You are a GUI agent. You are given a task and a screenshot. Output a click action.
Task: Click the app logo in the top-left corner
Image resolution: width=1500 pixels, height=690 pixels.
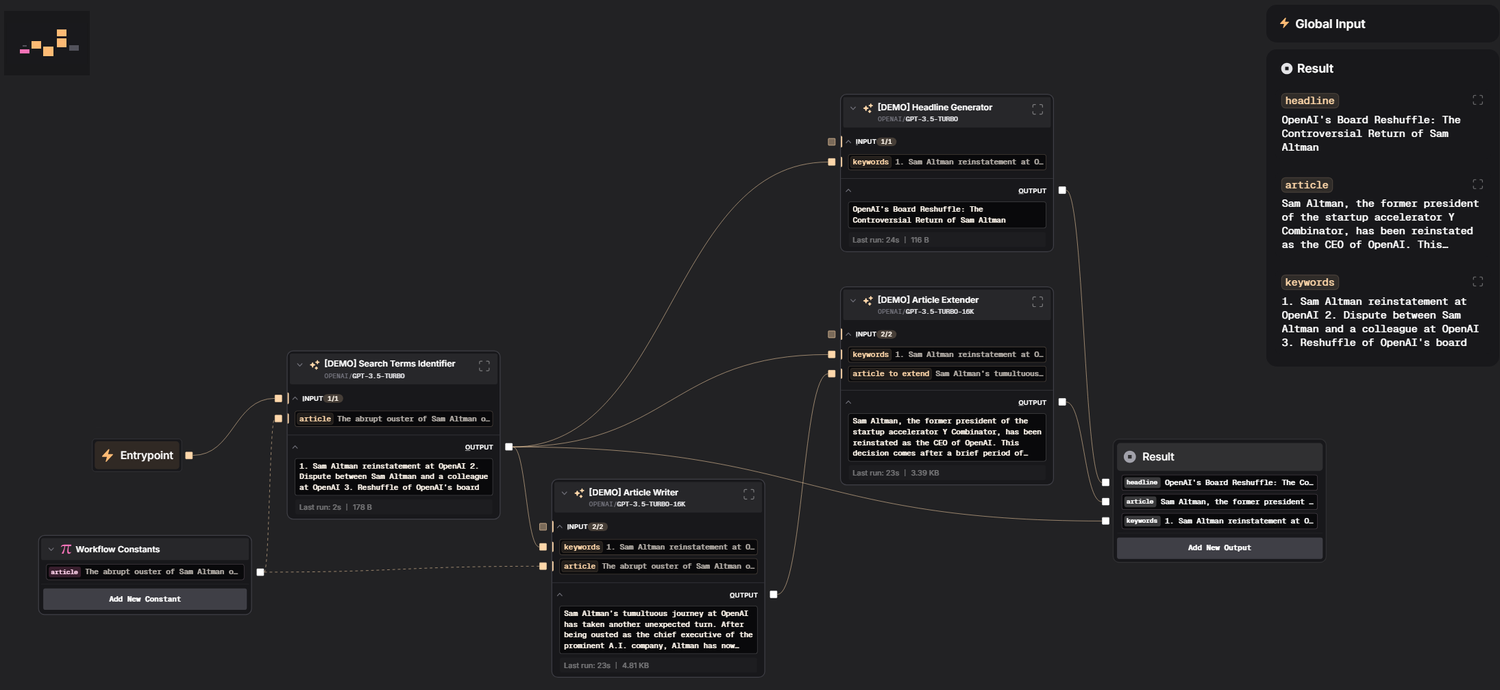point(46,42)
